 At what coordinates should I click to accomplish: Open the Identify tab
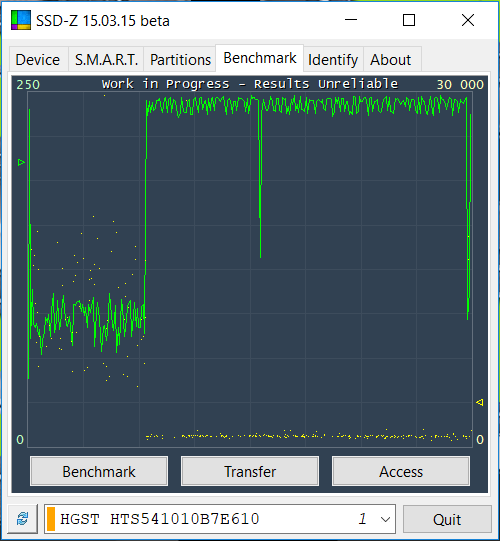click(333, 59)
